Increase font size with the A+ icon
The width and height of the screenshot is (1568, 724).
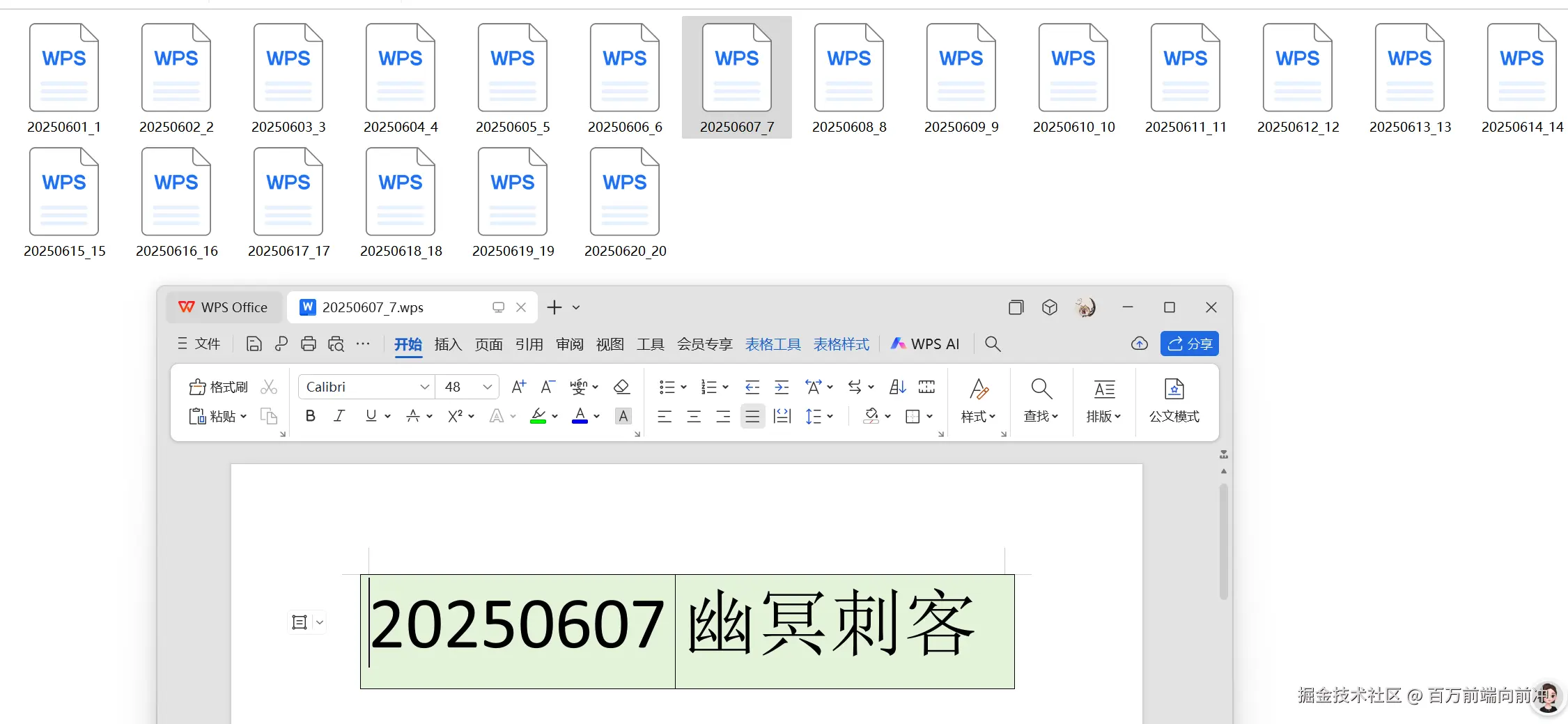519,387
